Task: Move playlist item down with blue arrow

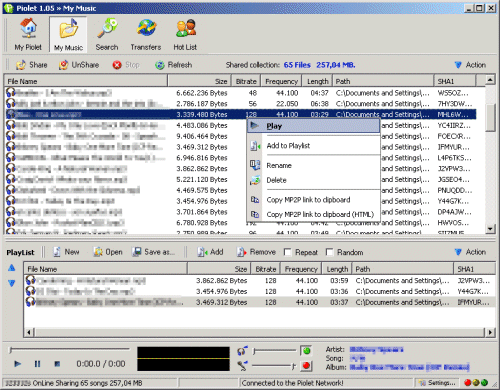Action: point(12,283)
